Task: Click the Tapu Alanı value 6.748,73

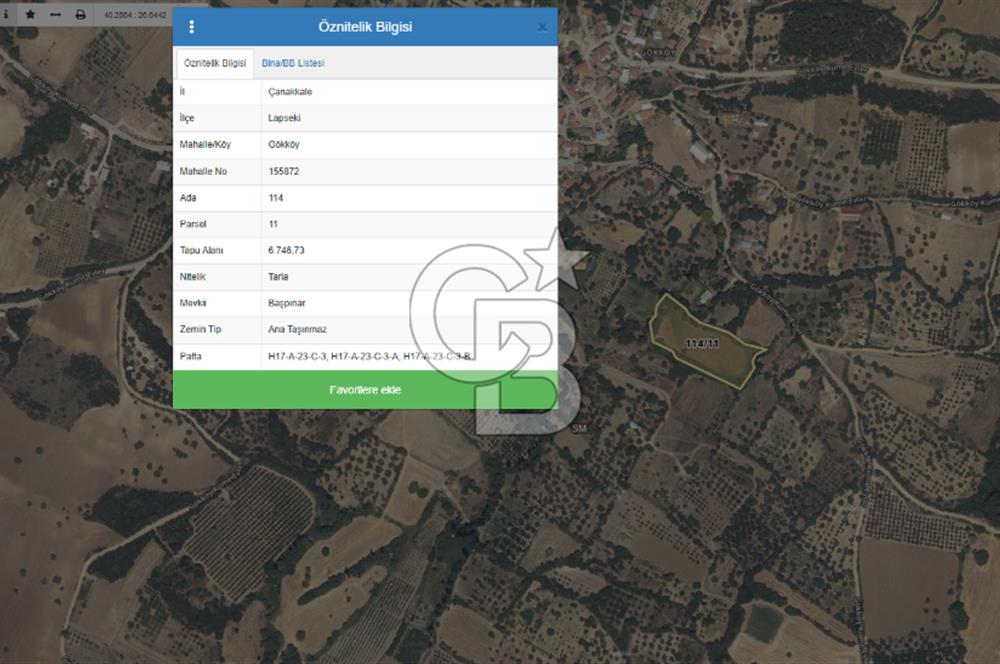Action: 286,250
